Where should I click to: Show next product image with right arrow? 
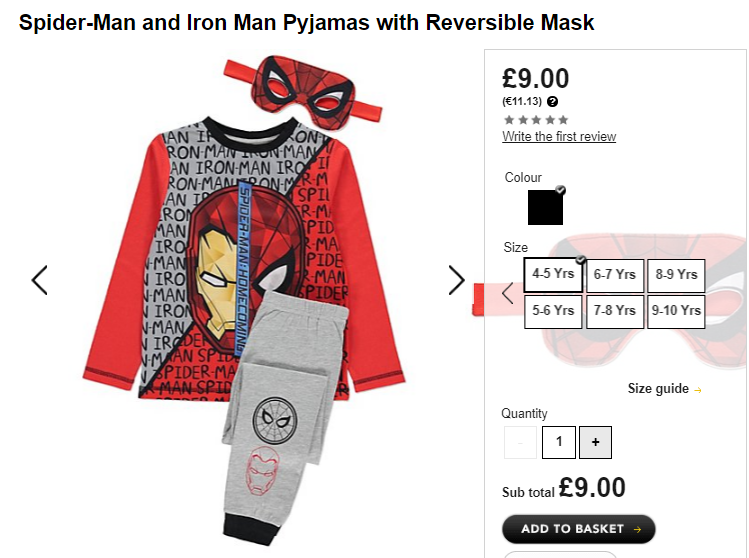pos(457,280)
